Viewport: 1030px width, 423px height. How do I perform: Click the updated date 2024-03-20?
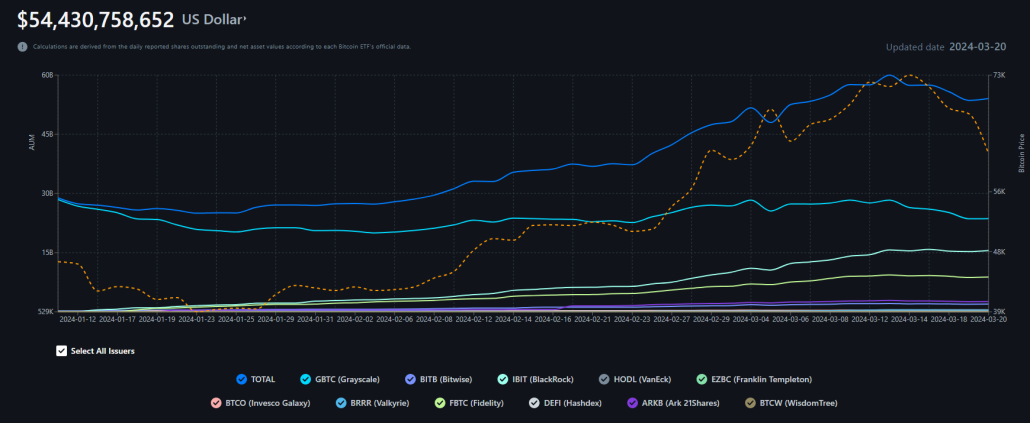click(x=977, y=46)
